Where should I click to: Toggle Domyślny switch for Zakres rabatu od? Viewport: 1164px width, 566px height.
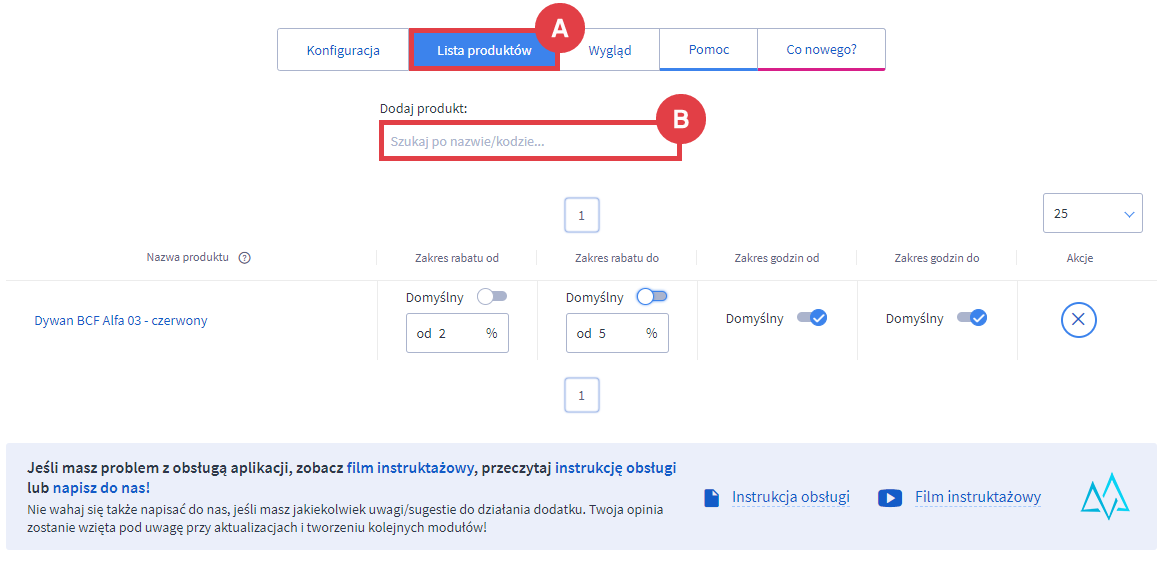pyautogui.click(x=492, y=297)
